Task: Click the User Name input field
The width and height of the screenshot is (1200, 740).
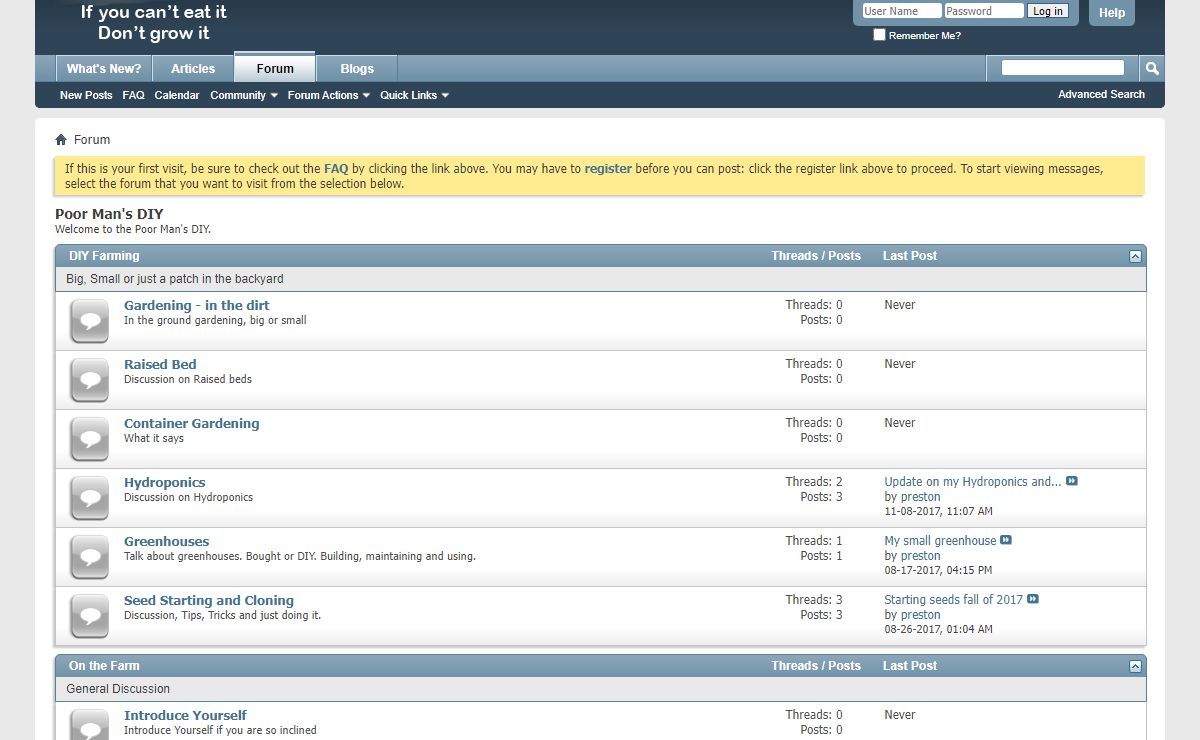Action: 901,11
